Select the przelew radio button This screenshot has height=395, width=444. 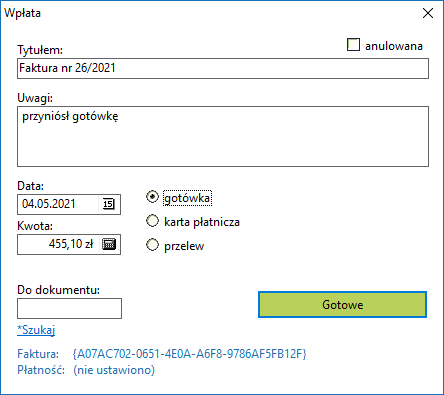pos(152,245)
